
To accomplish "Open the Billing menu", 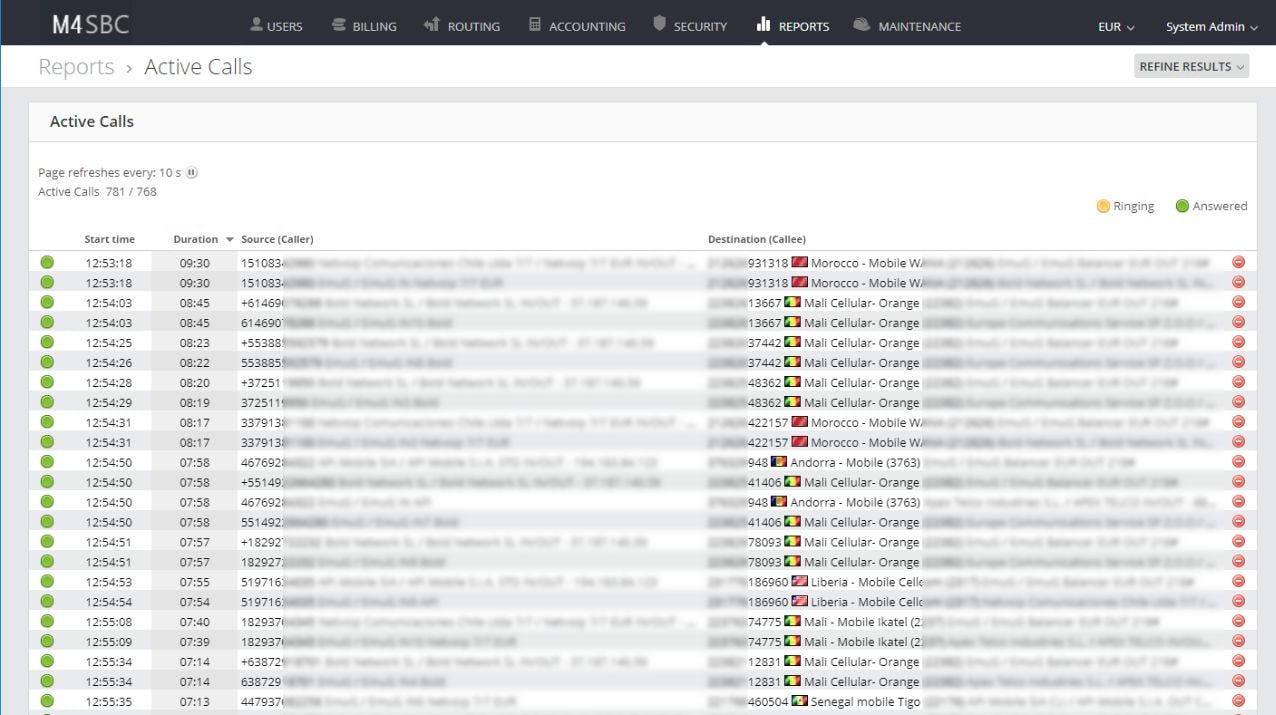I will coord(364,26).
